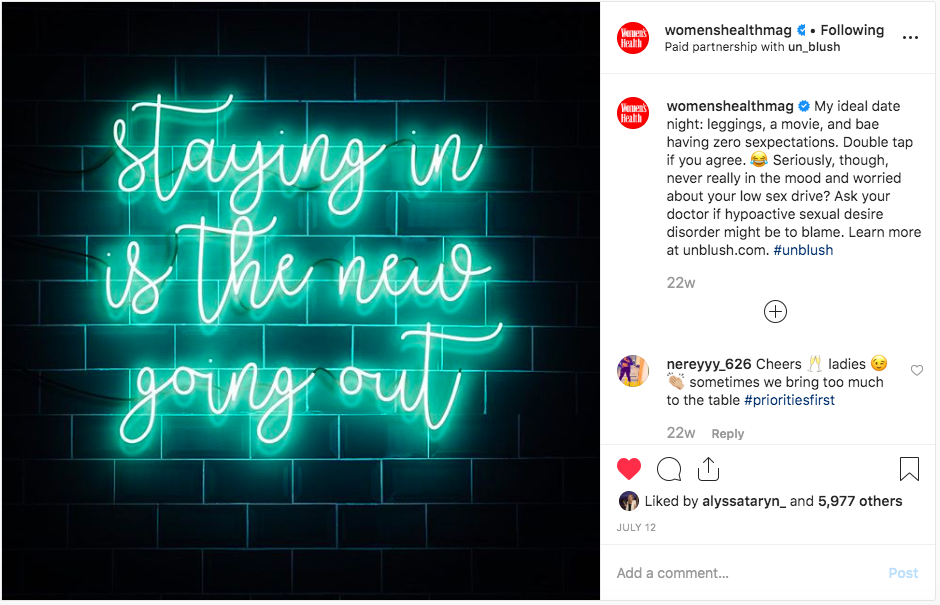
Task: Click Following button in post header
Action: (x=852, y=30)
